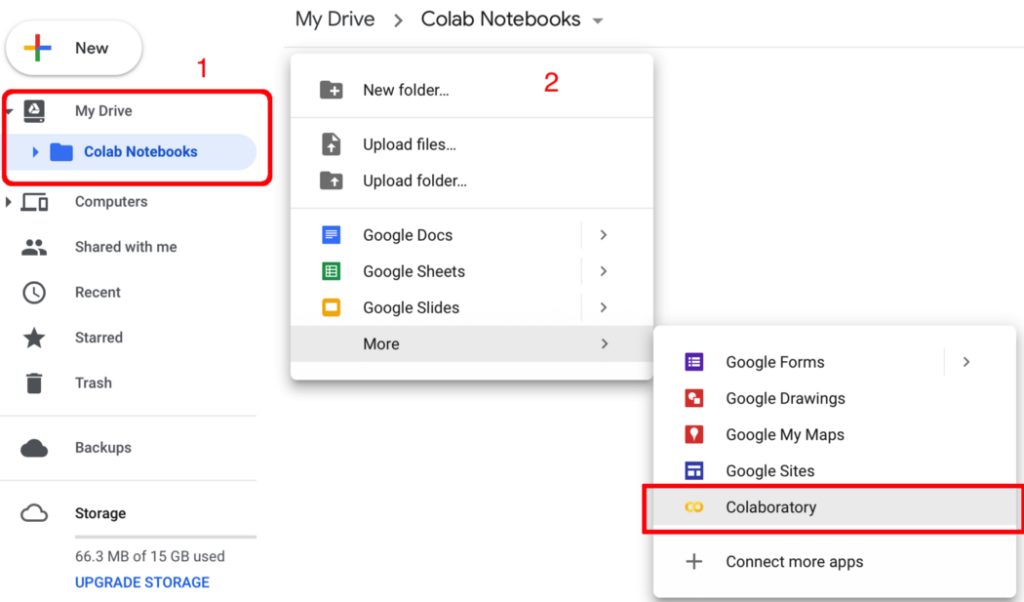Select the Upload files icon

pyautogui.click(x=331, y=144)
